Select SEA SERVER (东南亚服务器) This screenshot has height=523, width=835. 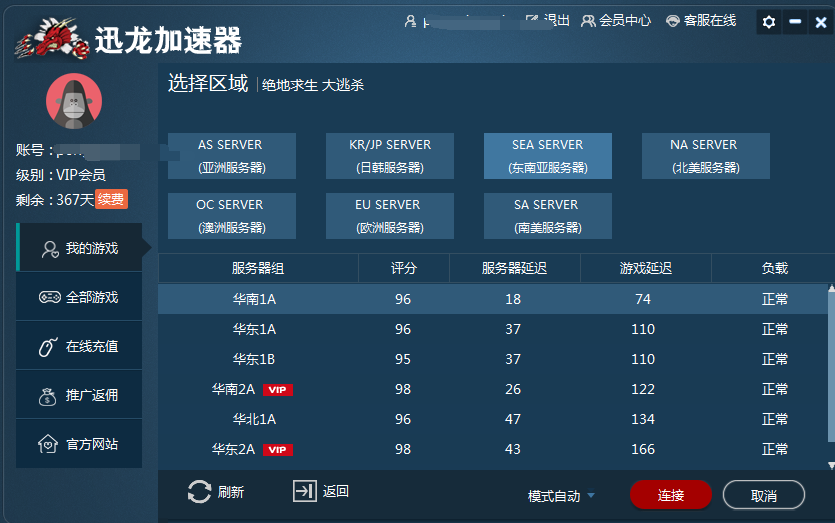tap(547, 156)
